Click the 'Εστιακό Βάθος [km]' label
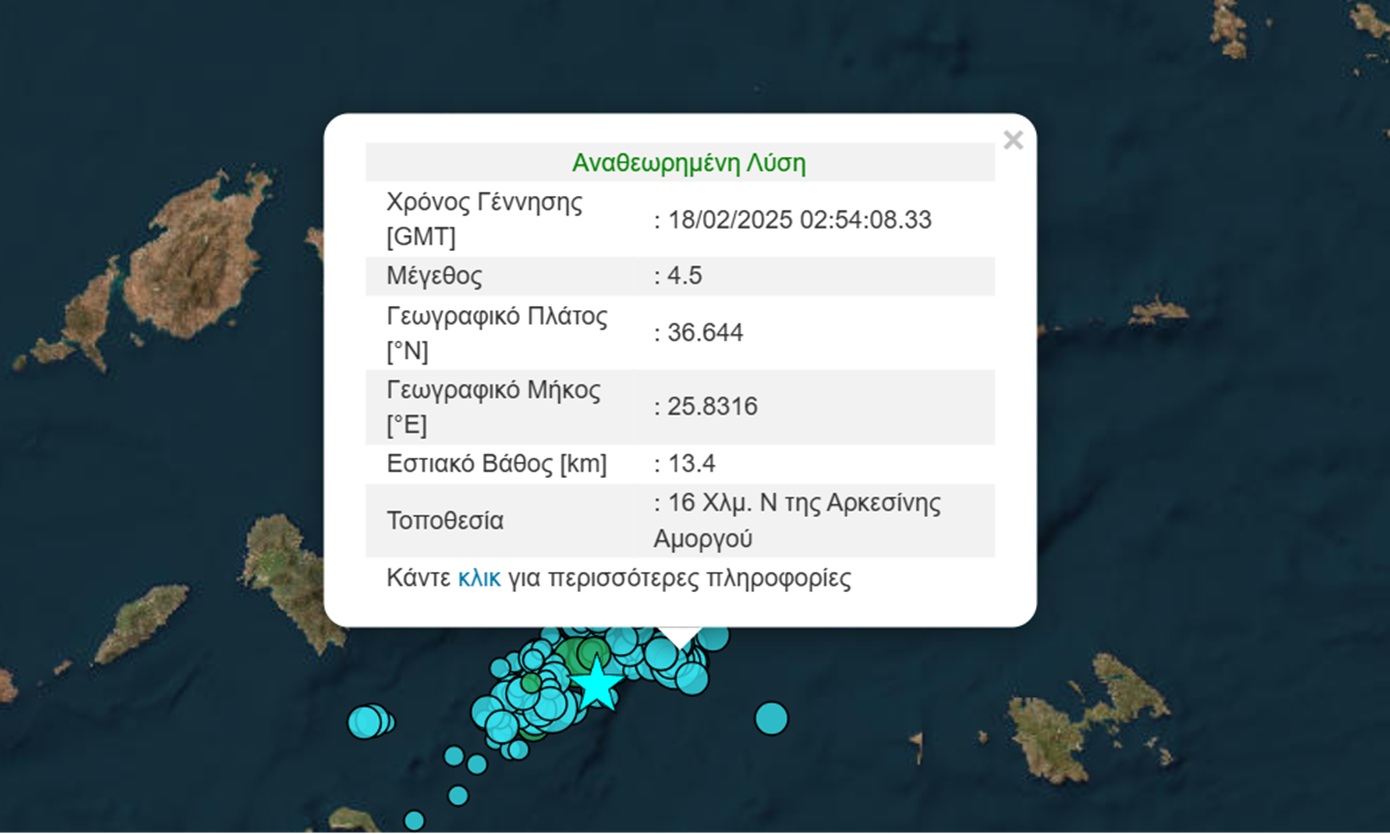 (496, 464)
